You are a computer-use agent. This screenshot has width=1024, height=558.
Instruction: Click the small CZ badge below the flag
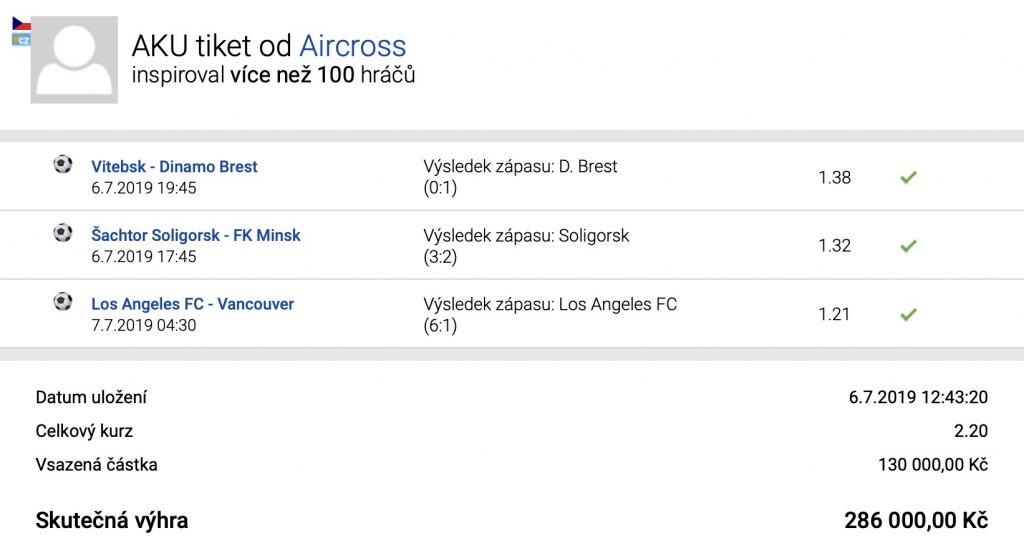click(x=21, y=39)
